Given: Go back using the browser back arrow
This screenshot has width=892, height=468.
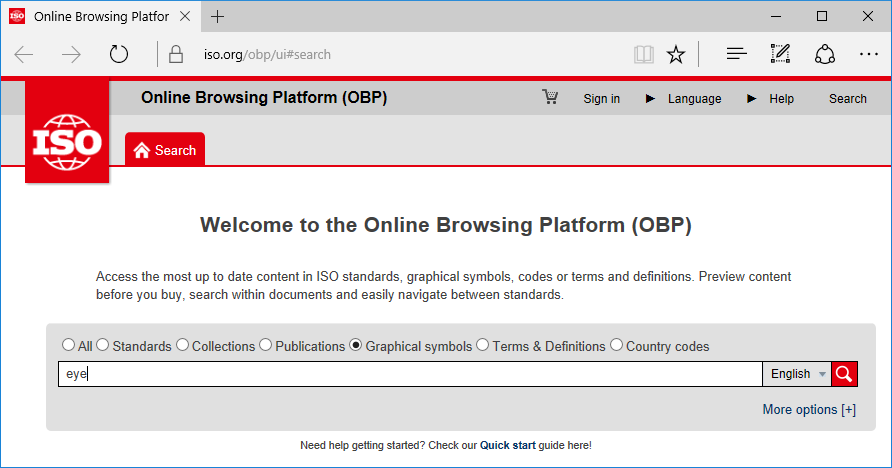Looking at the screenshot, I should (x=24, y=55).
